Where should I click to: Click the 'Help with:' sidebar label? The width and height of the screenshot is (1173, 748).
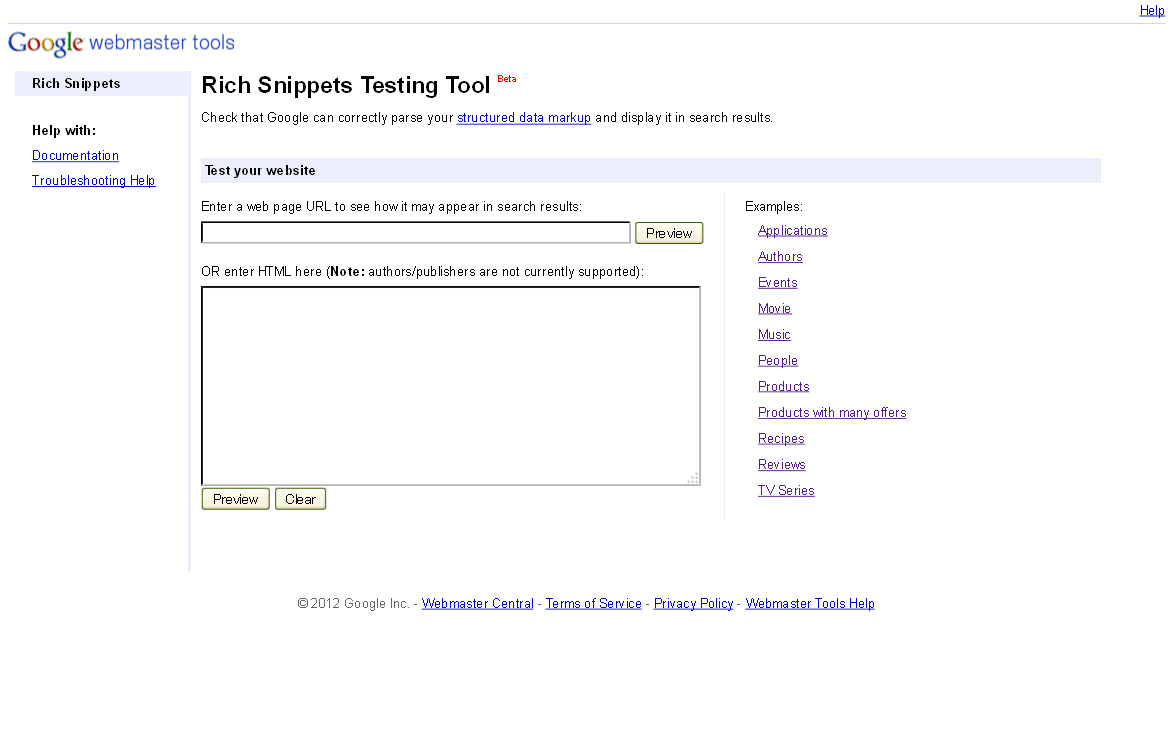click(x=64, y=130)
